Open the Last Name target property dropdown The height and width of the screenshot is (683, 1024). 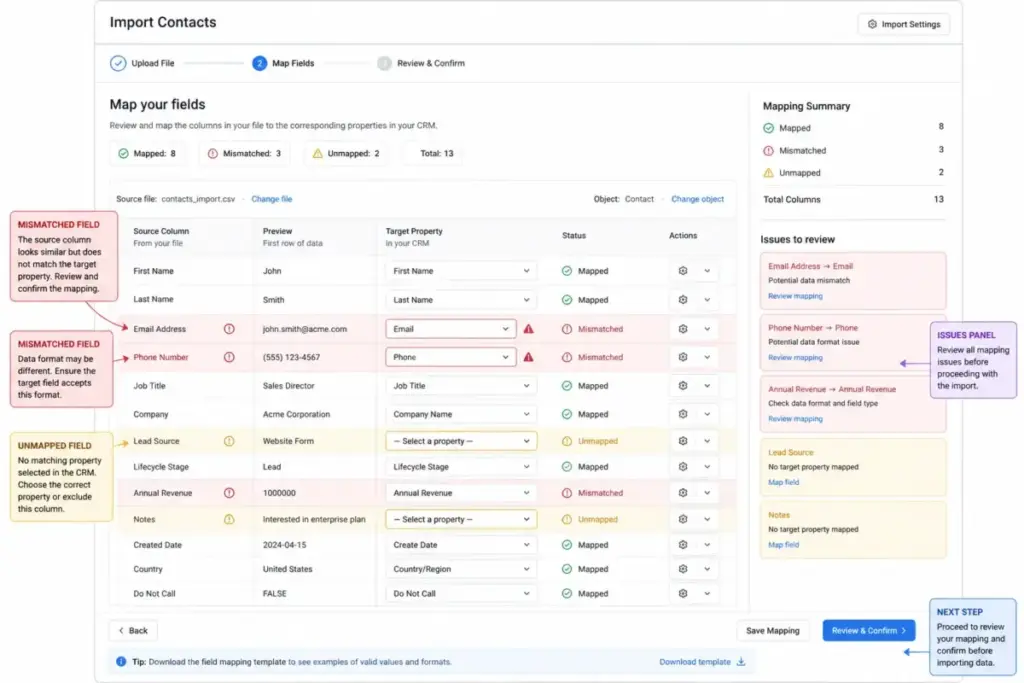pyautogui.click(x=461, y=300)
